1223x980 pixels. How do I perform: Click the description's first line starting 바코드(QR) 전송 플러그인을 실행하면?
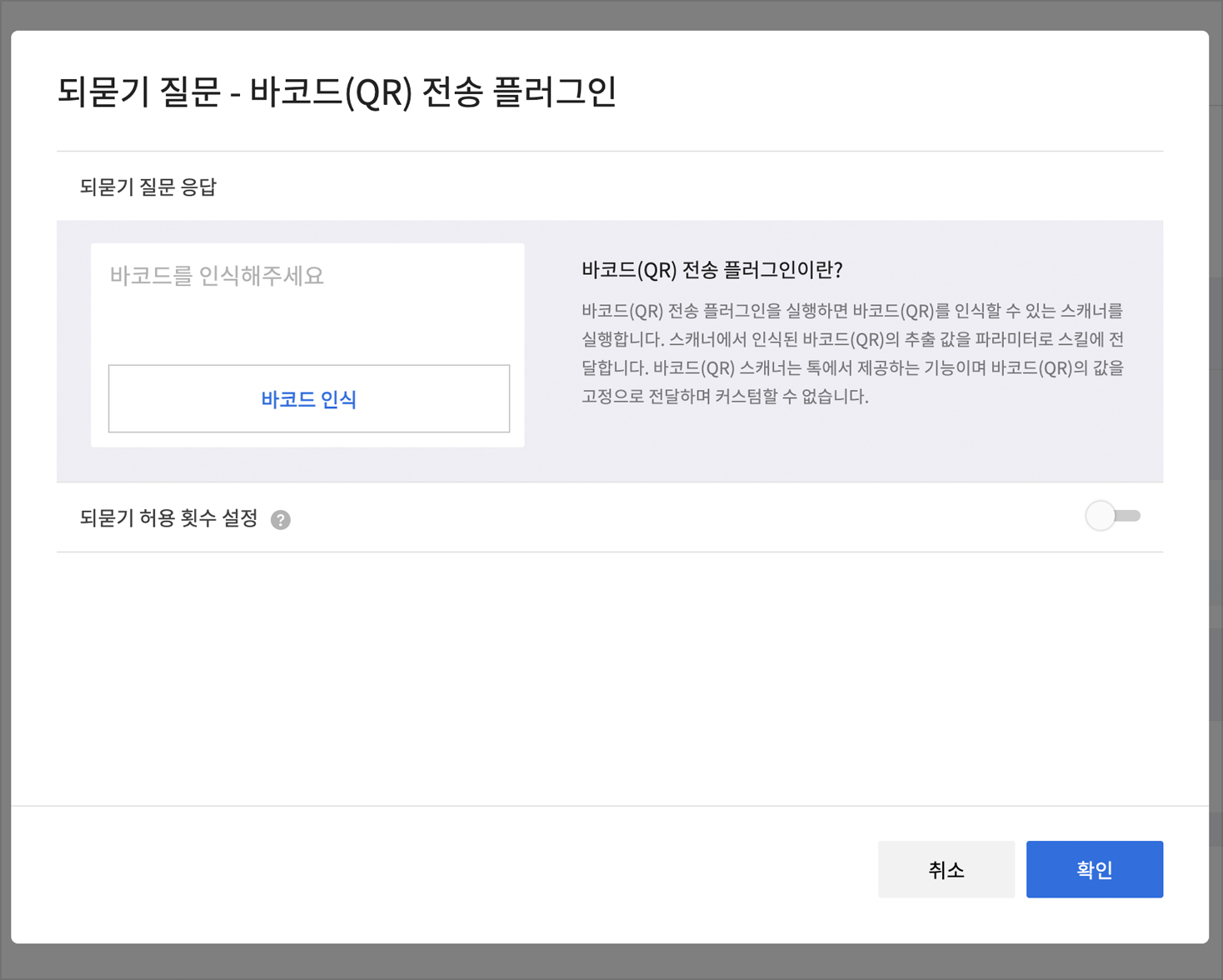[851, 312]
